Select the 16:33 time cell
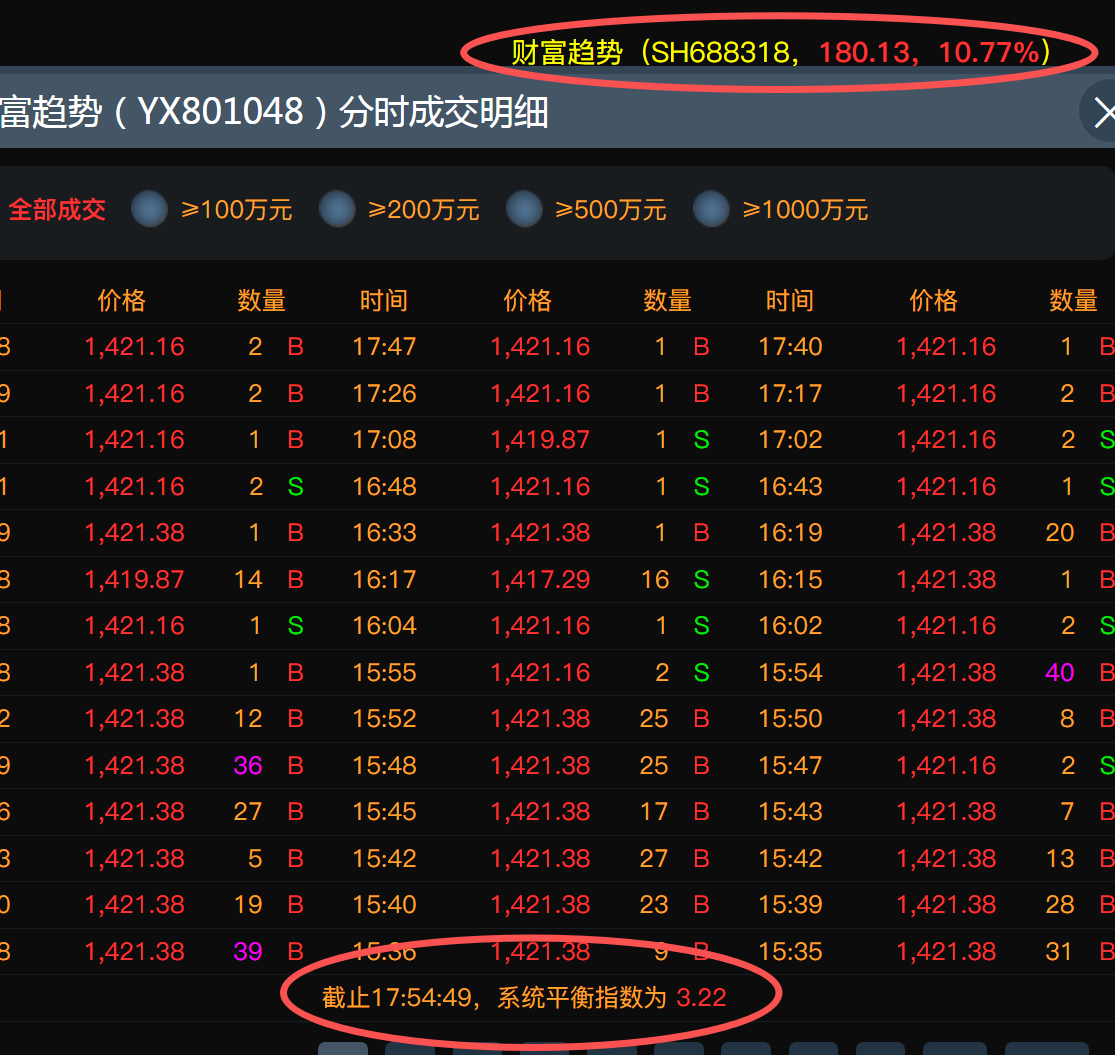This screenshot has height=1055, width=1115. [385, 532]
